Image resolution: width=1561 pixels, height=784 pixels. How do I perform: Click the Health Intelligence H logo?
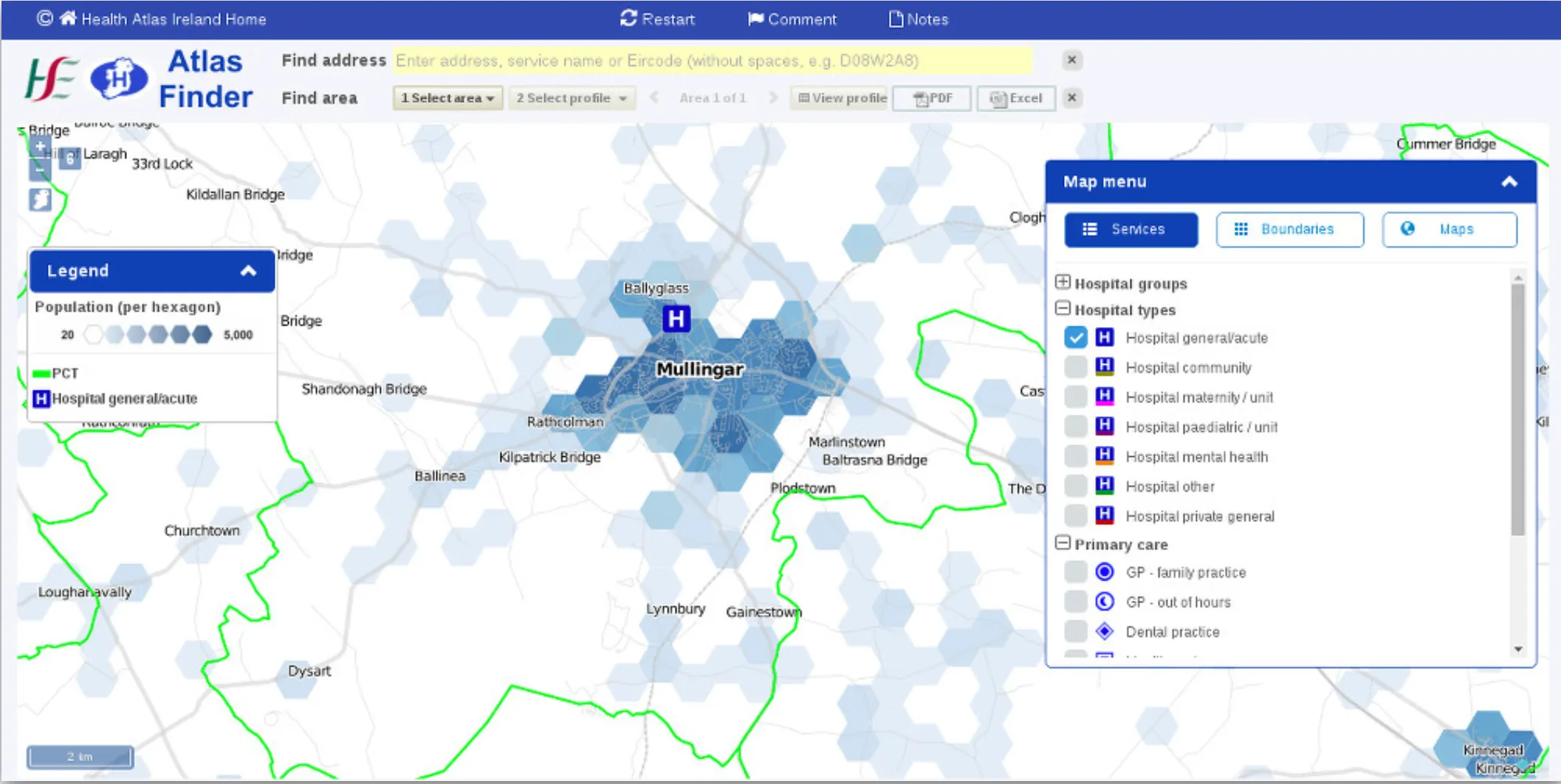(118, 78)
